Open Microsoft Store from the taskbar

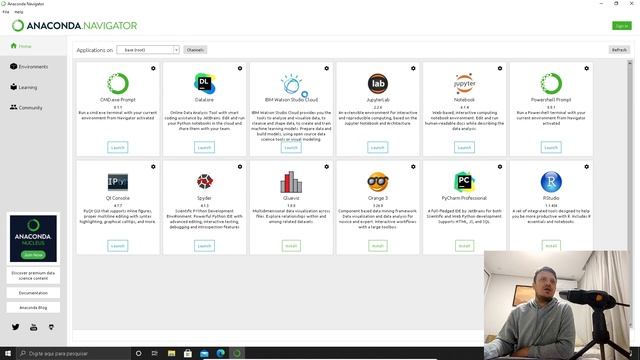[188, 353]
